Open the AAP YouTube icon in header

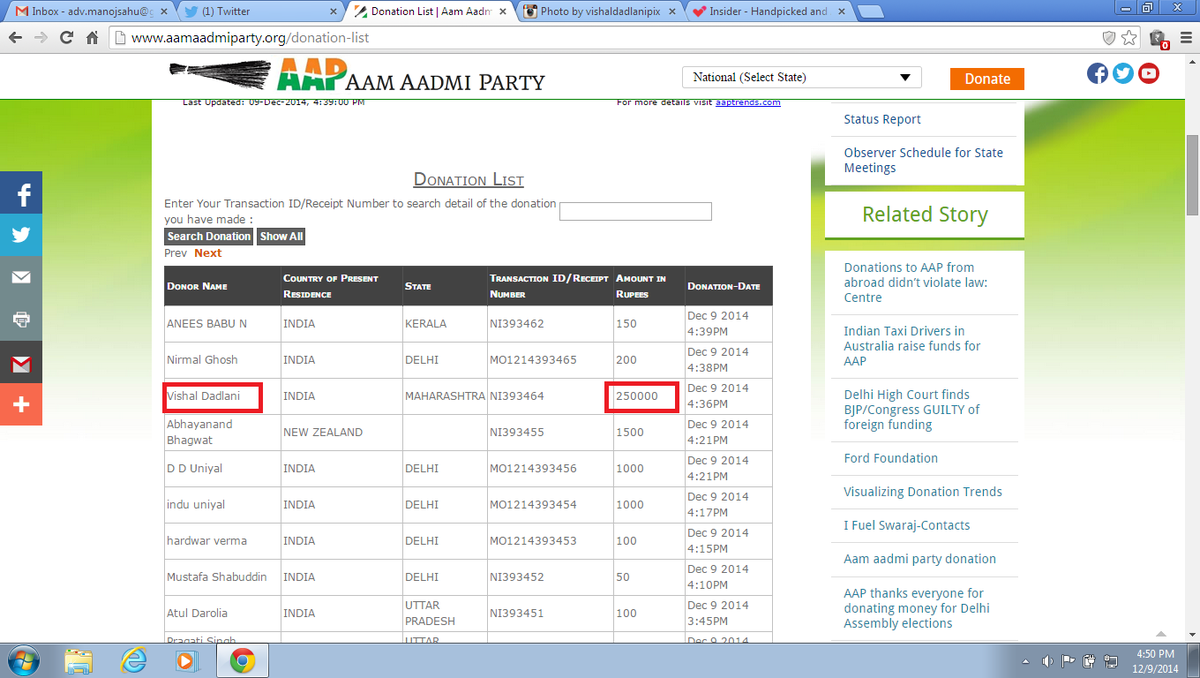coord(1148,73)
